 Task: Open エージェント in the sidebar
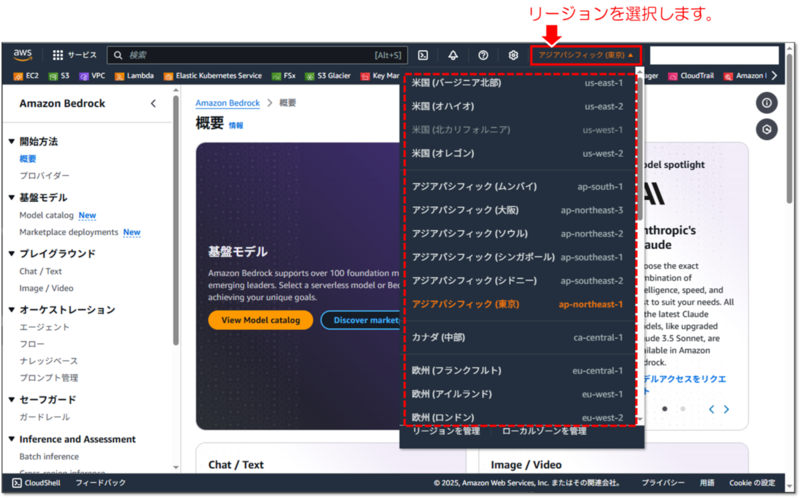pyautogui.click(x=44, y=327)
